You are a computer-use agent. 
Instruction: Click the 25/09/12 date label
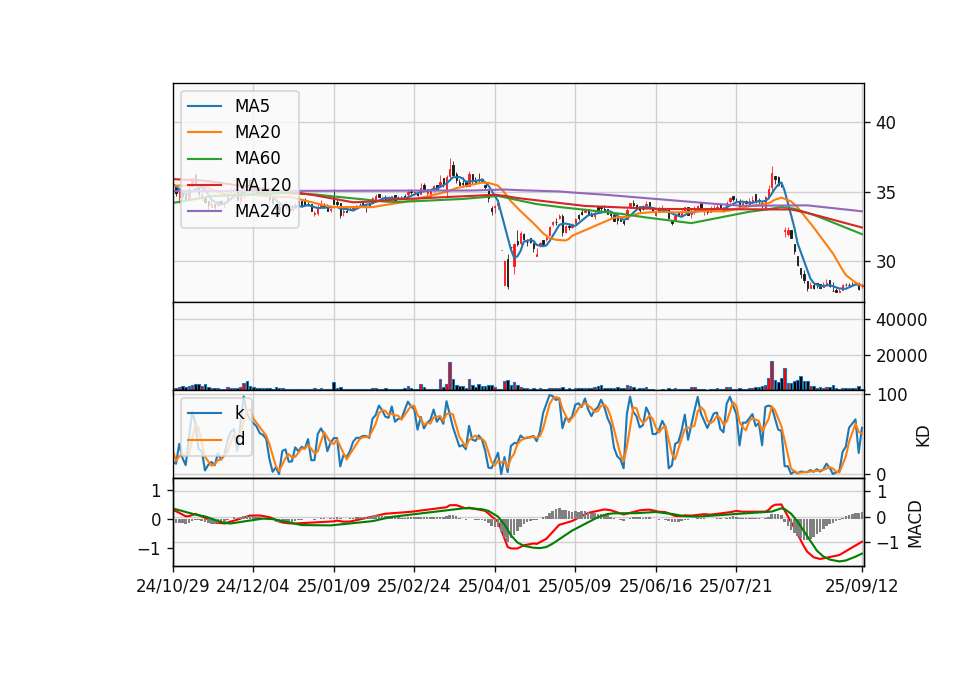pyautogui.click(x=862, y=586)
